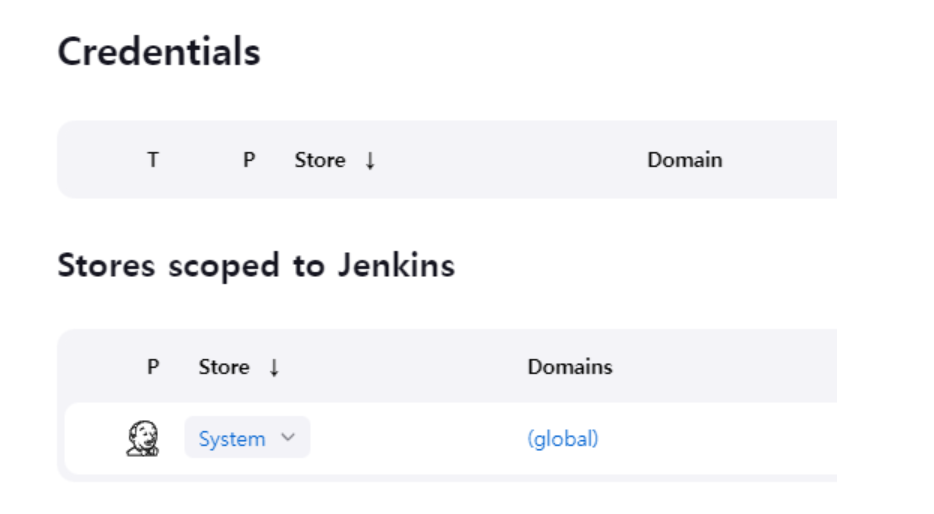The width and height of the screenshot is (934, 514).
Task: Click the sort arrow beside Store in credentials table
Action: [x=370, y=160]
